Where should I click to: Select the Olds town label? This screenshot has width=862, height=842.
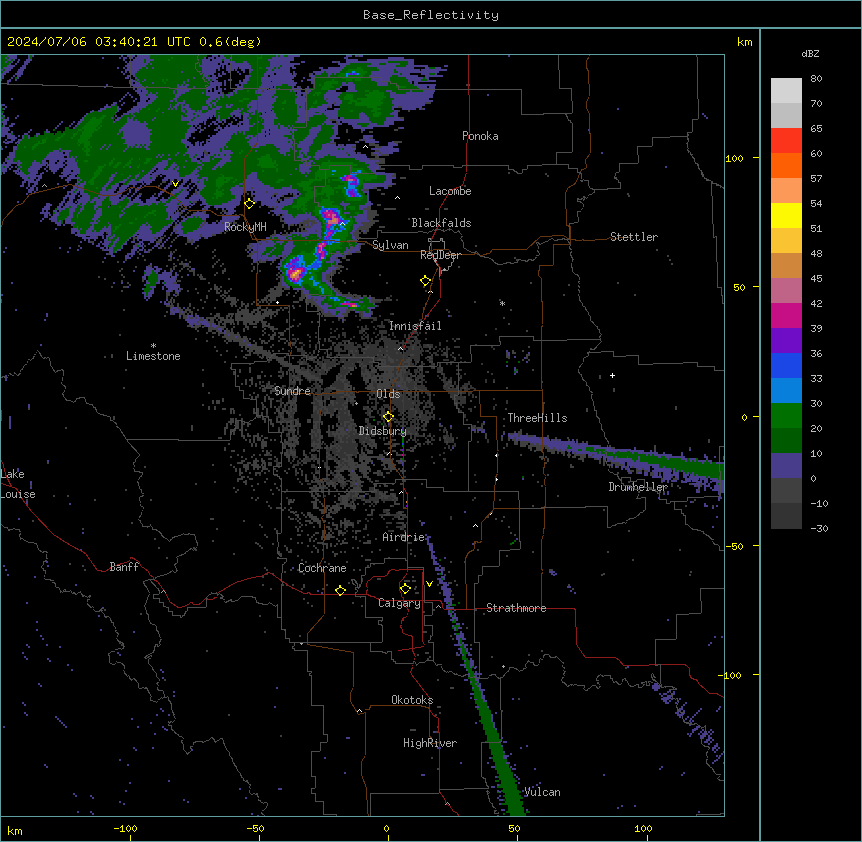coord(388,394)
